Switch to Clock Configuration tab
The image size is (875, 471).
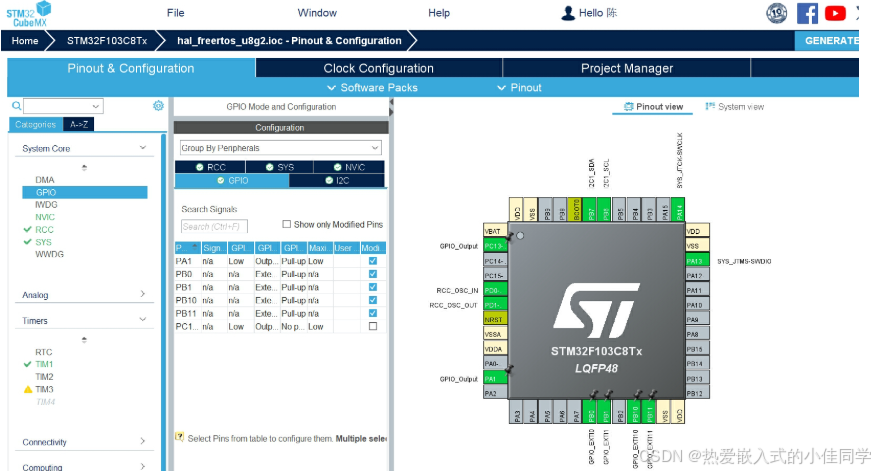pyautogui.click(x=379, y=68)
